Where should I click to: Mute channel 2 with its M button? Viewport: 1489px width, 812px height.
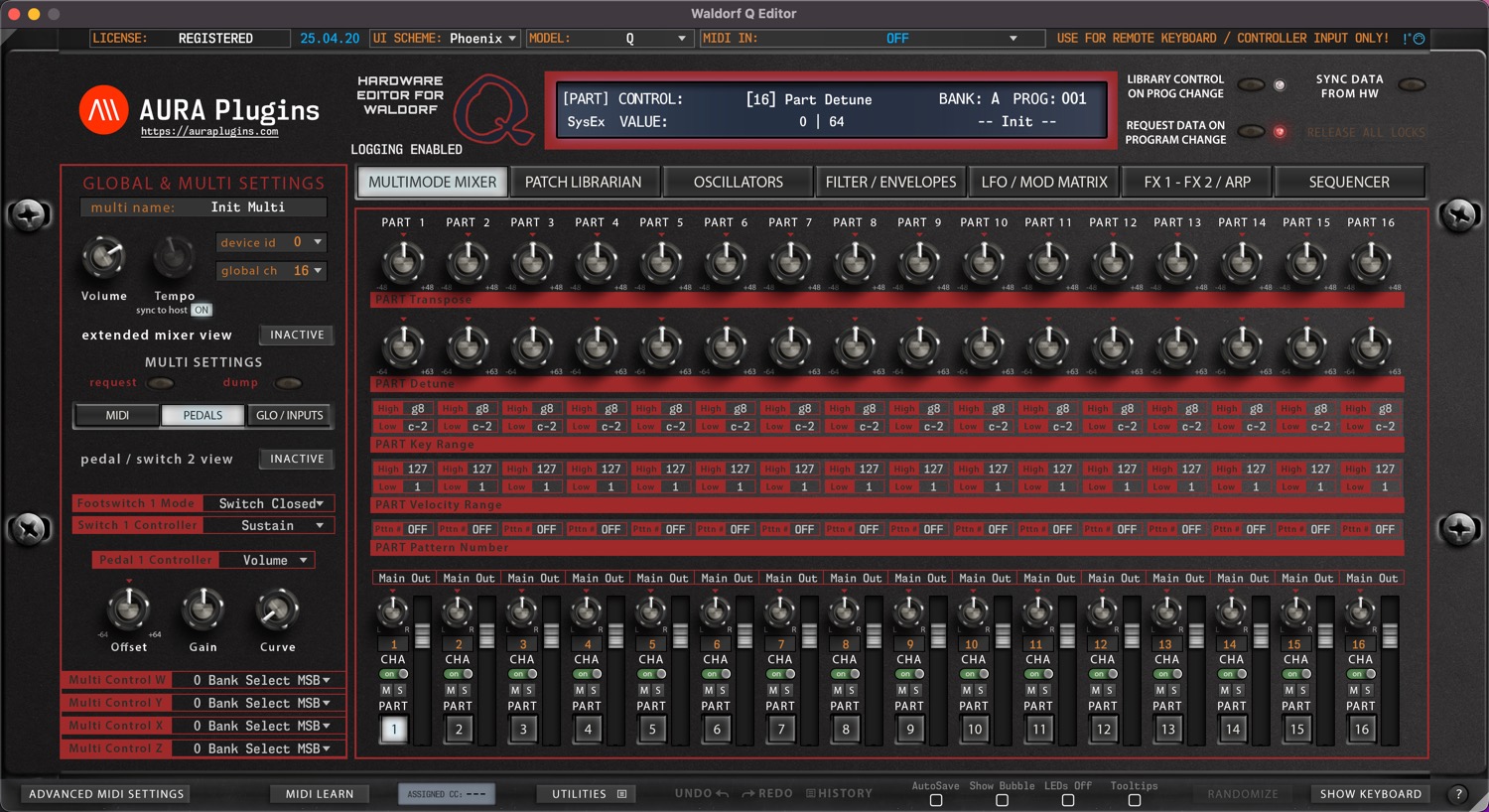point(451,690)
